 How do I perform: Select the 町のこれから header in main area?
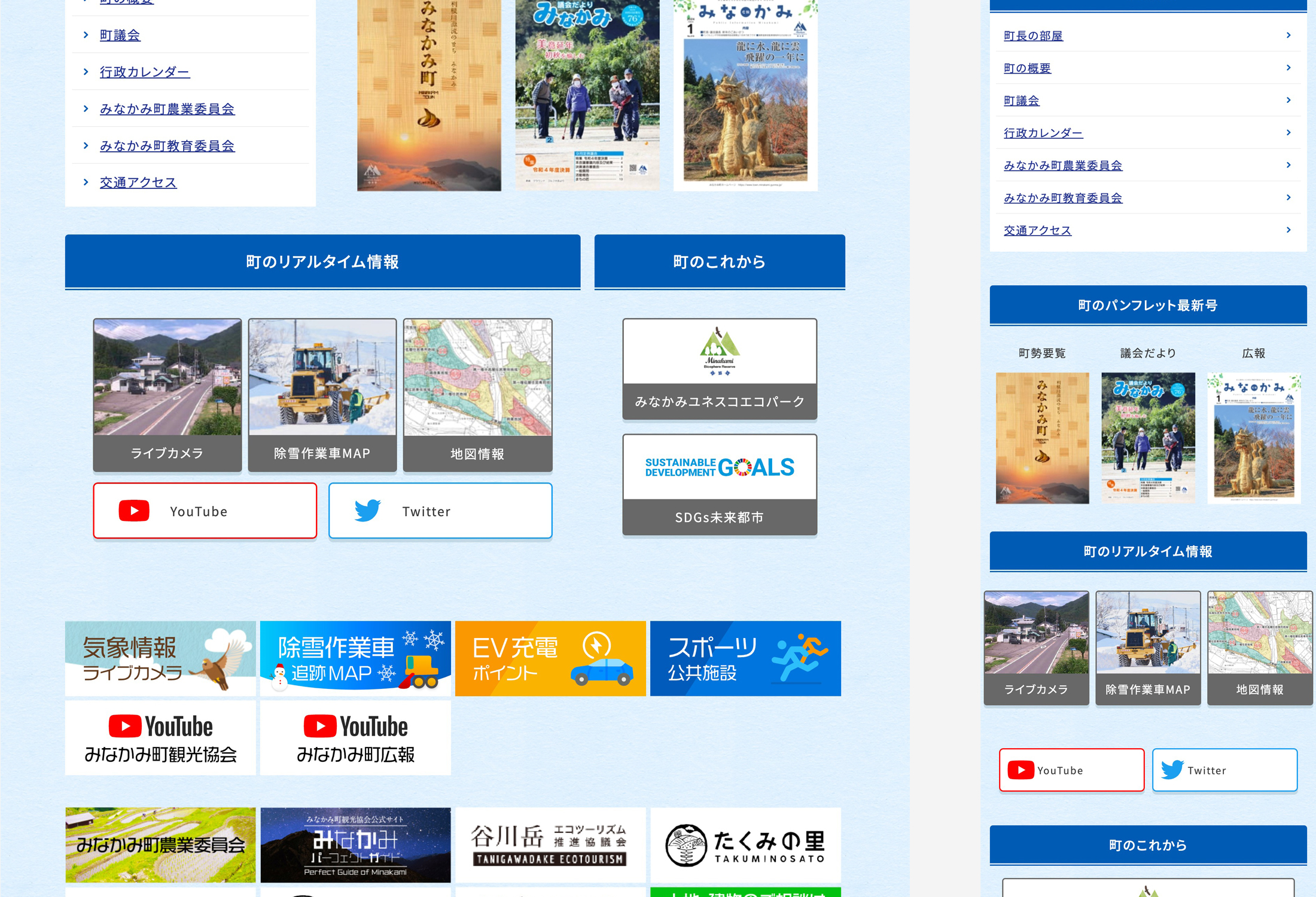click(720, 261)
